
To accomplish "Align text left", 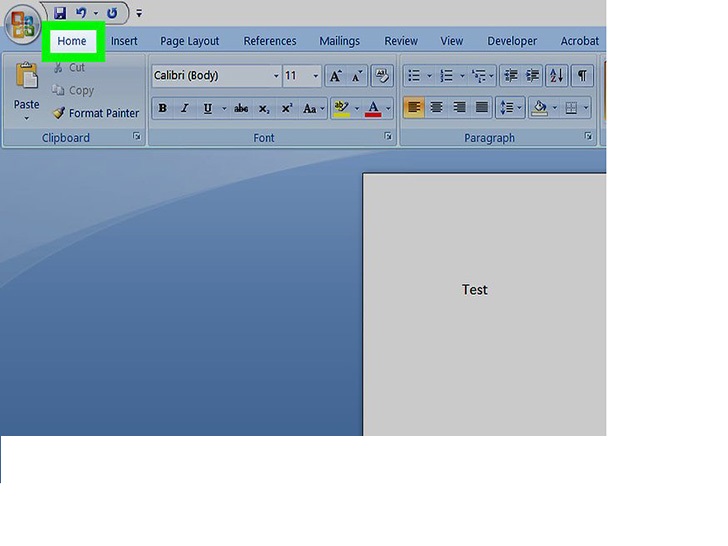I will point(414,108).
